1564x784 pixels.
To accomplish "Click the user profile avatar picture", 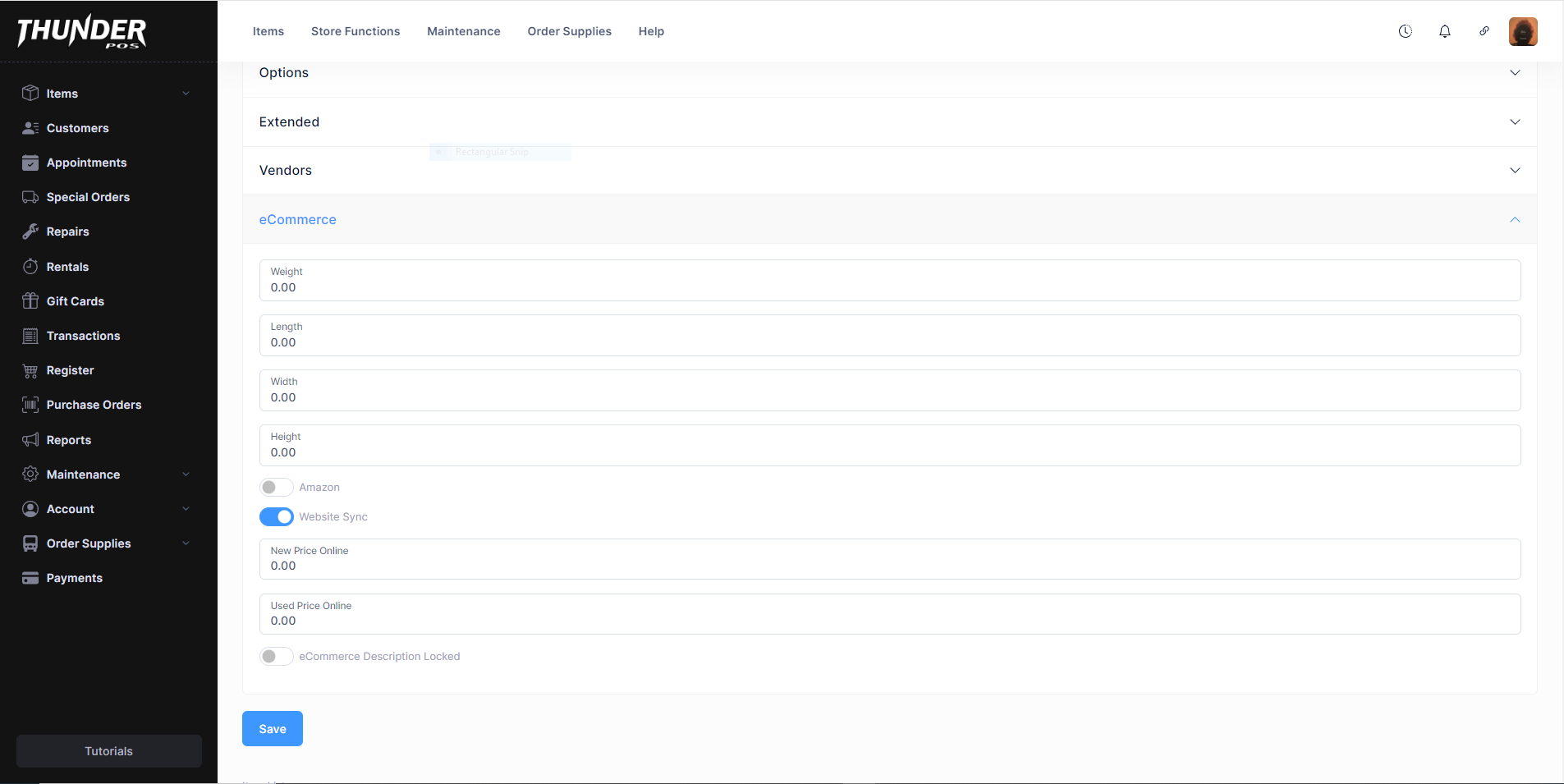I will point(1523,31).
